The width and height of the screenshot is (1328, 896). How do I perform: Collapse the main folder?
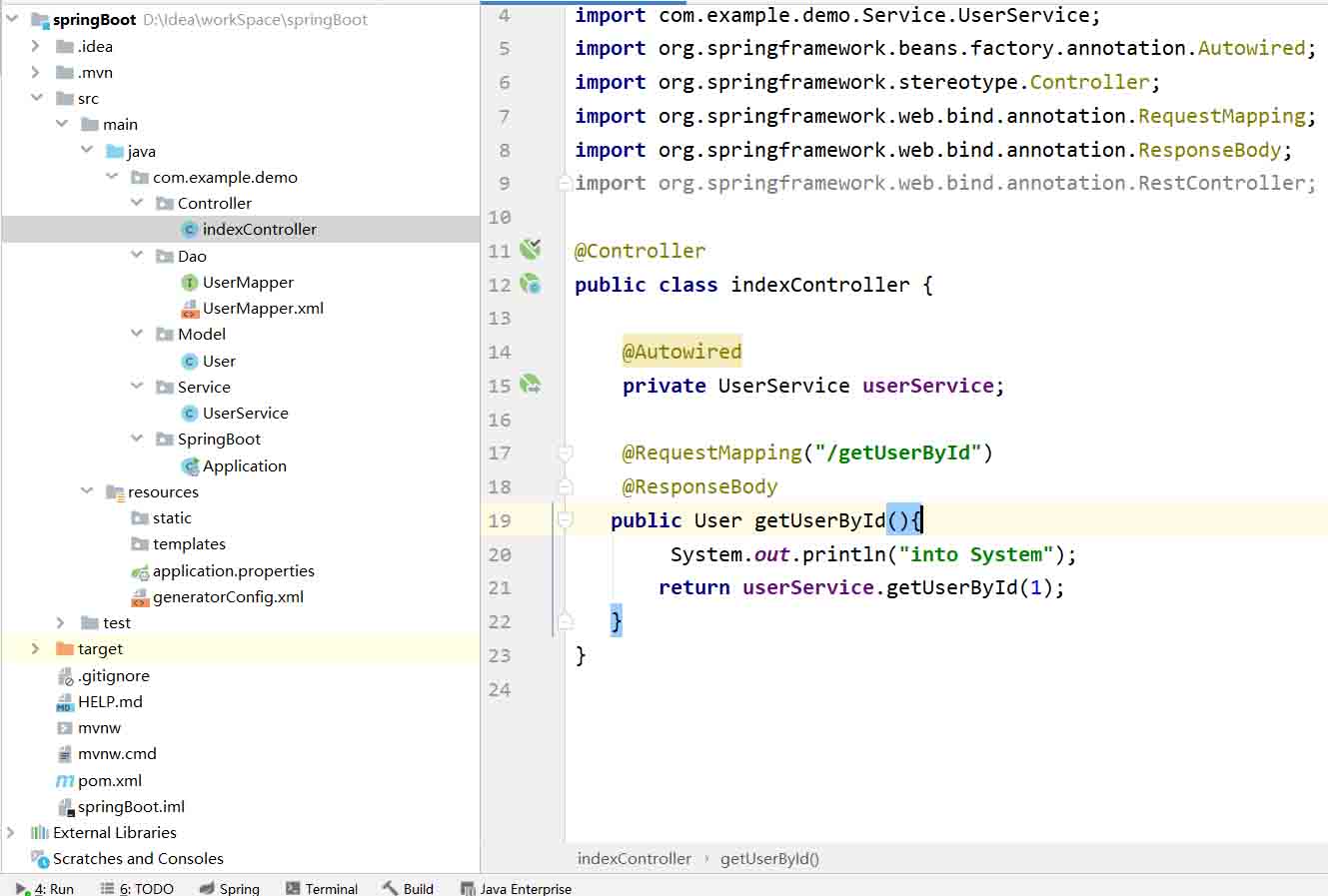click(x=62, y=124)
